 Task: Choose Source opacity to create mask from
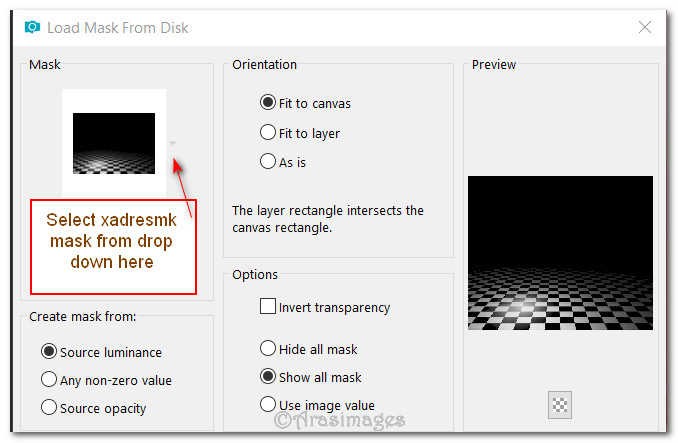tap(48, 408)
